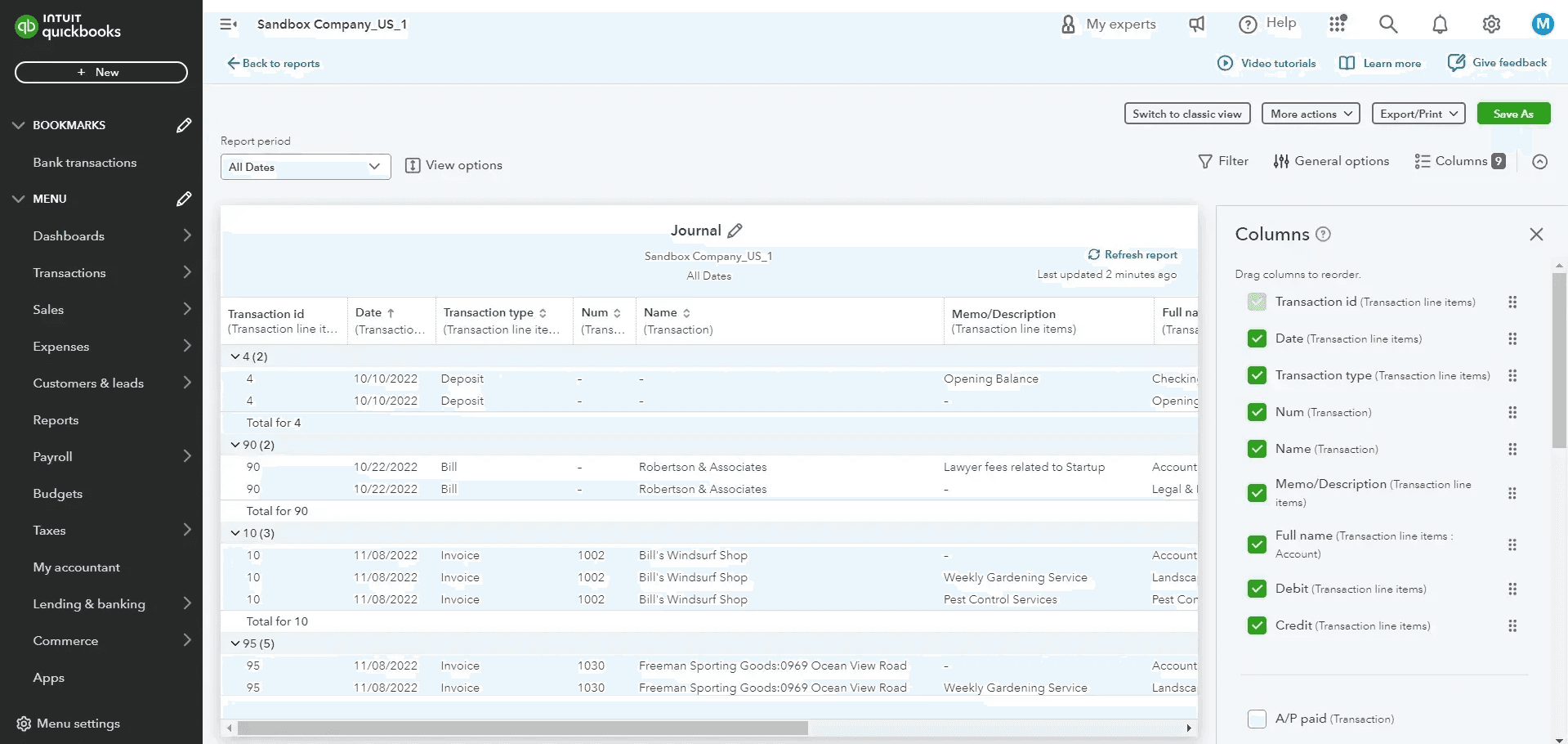This screenshot has height=744, width=1568.
Task: Open the settings gear icon
Action: tap(1491, 25)
